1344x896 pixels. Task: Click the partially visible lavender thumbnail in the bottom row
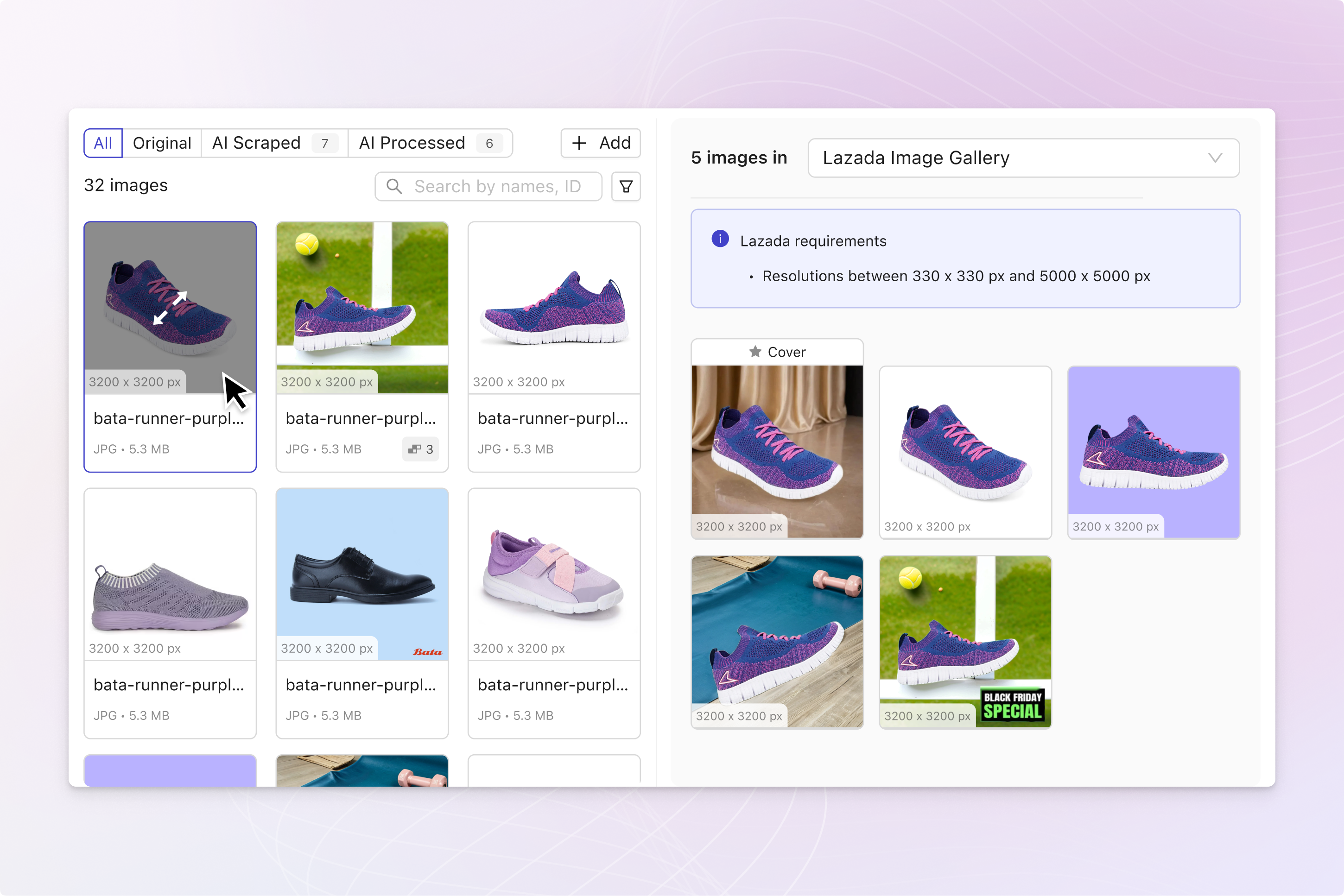171,771
